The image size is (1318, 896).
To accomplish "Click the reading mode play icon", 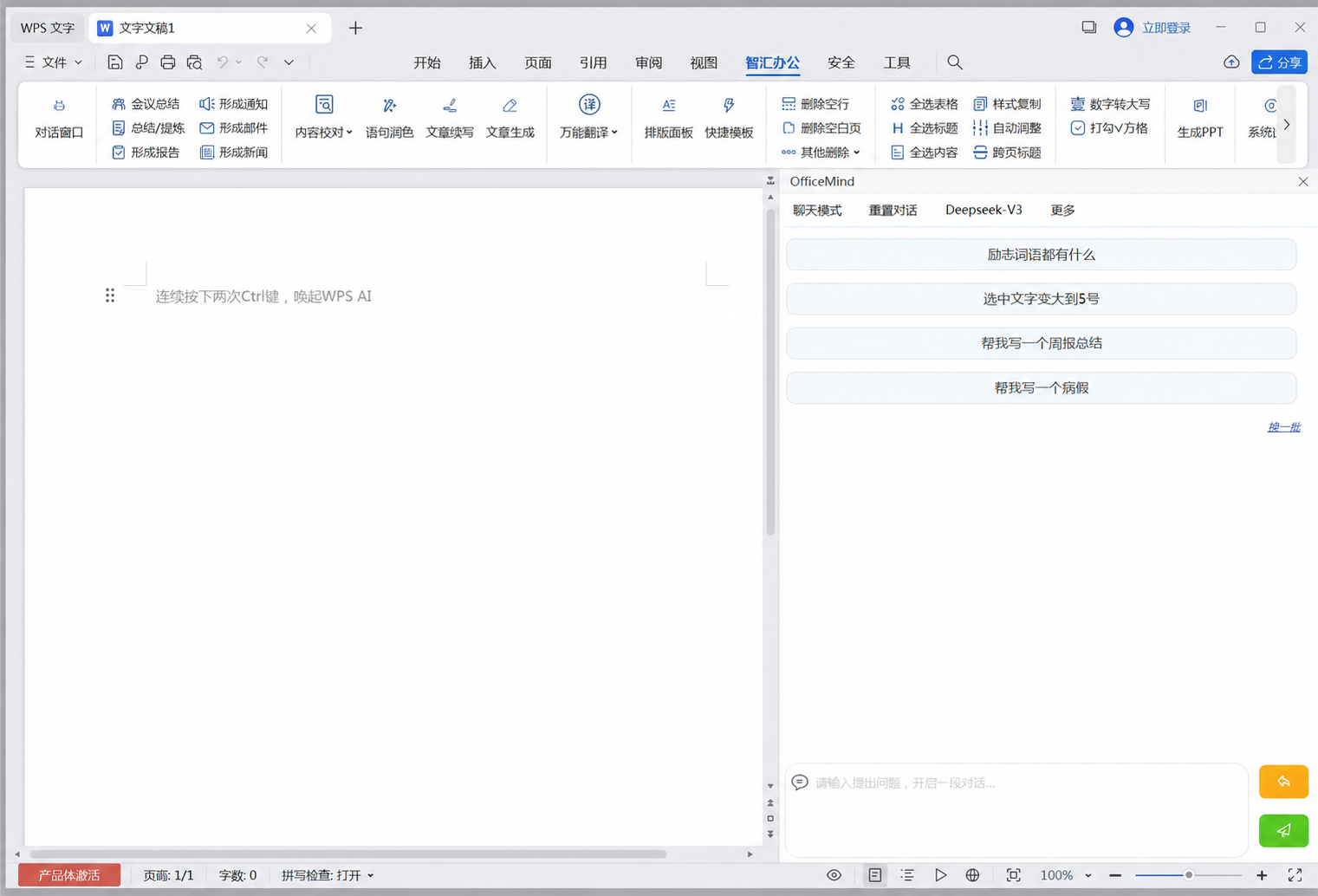I will click(x=940, y=875).
